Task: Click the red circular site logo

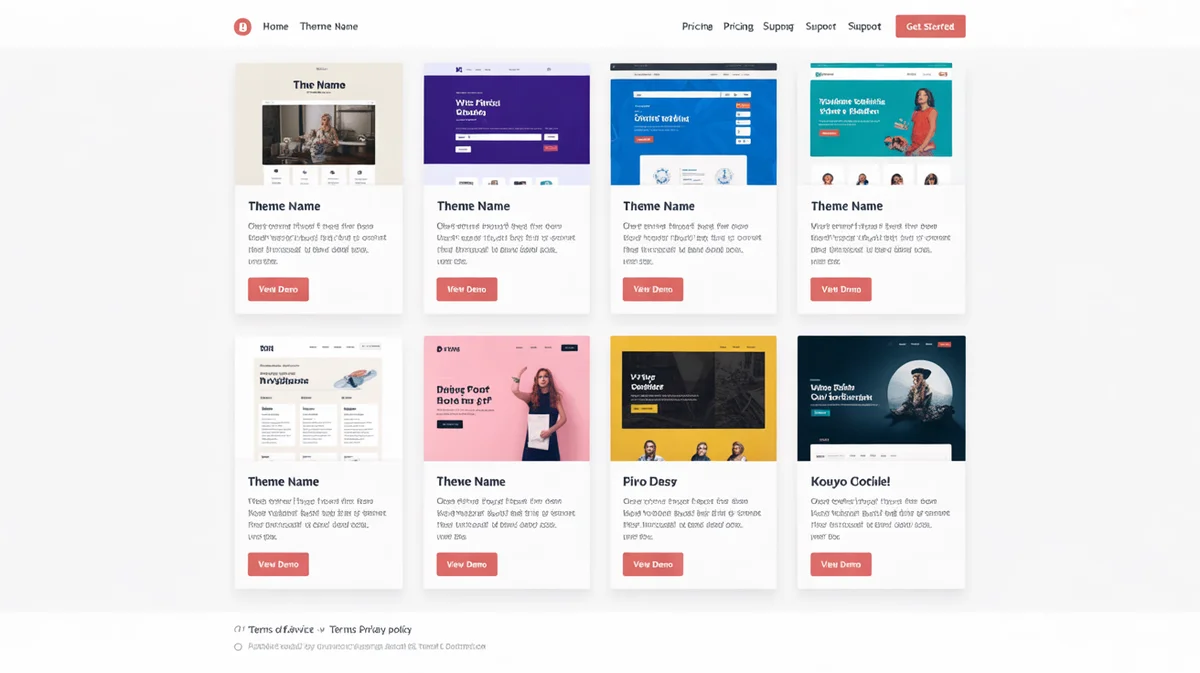Action: coord(242,27)
